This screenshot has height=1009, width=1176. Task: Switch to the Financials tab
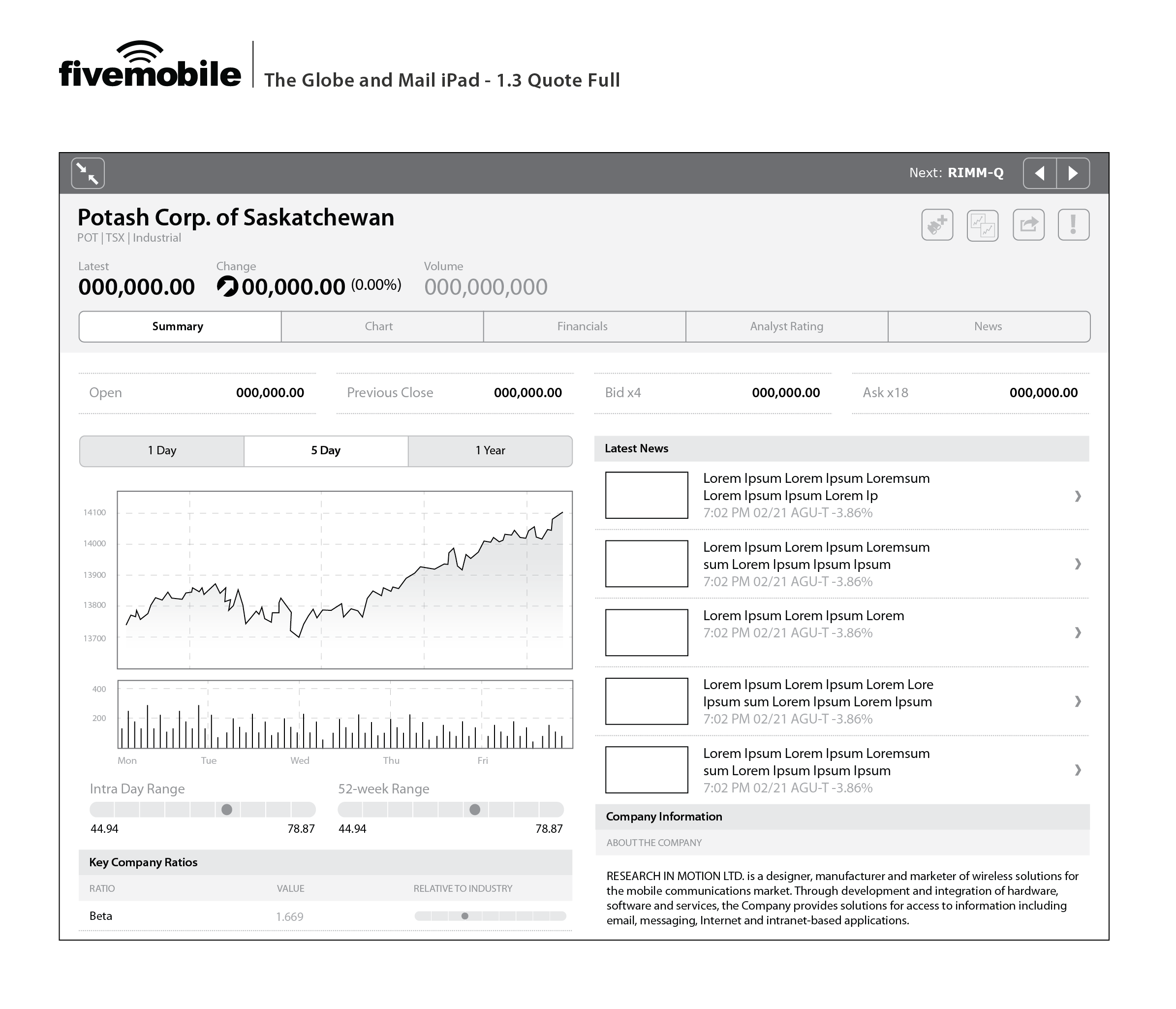pos(582,326)
